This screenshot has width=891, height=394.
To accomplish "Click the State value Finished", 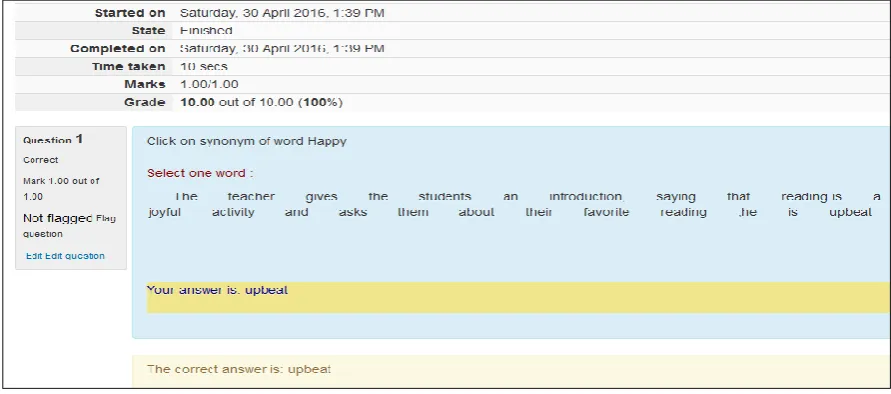I will click(x=206, y=31).
